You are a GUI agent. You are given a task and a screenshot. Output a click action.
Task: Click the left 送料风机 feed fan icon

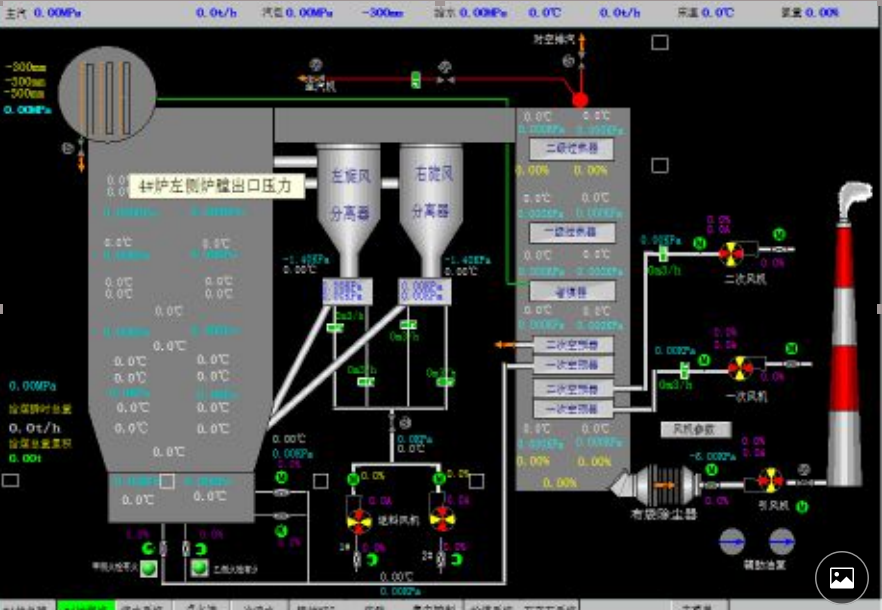coord(357,515)
